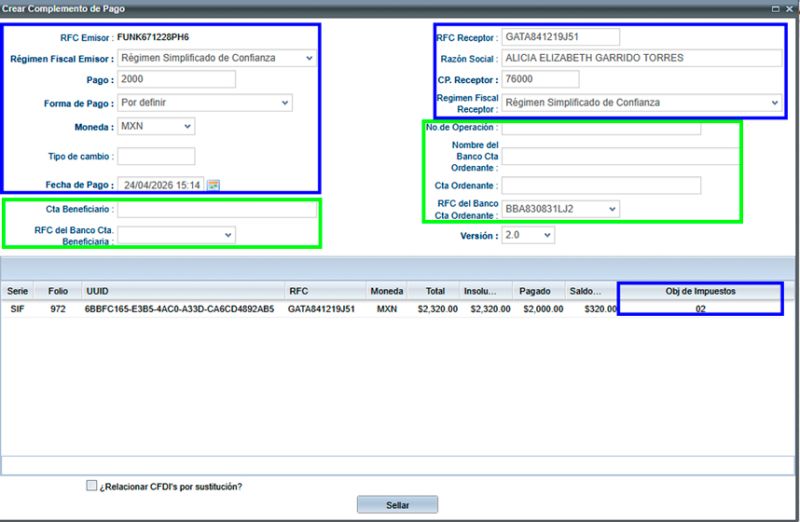Open the calendar picker beside Fecha de Pago
This screenshot has height=522, width=800.
(213, 185)
